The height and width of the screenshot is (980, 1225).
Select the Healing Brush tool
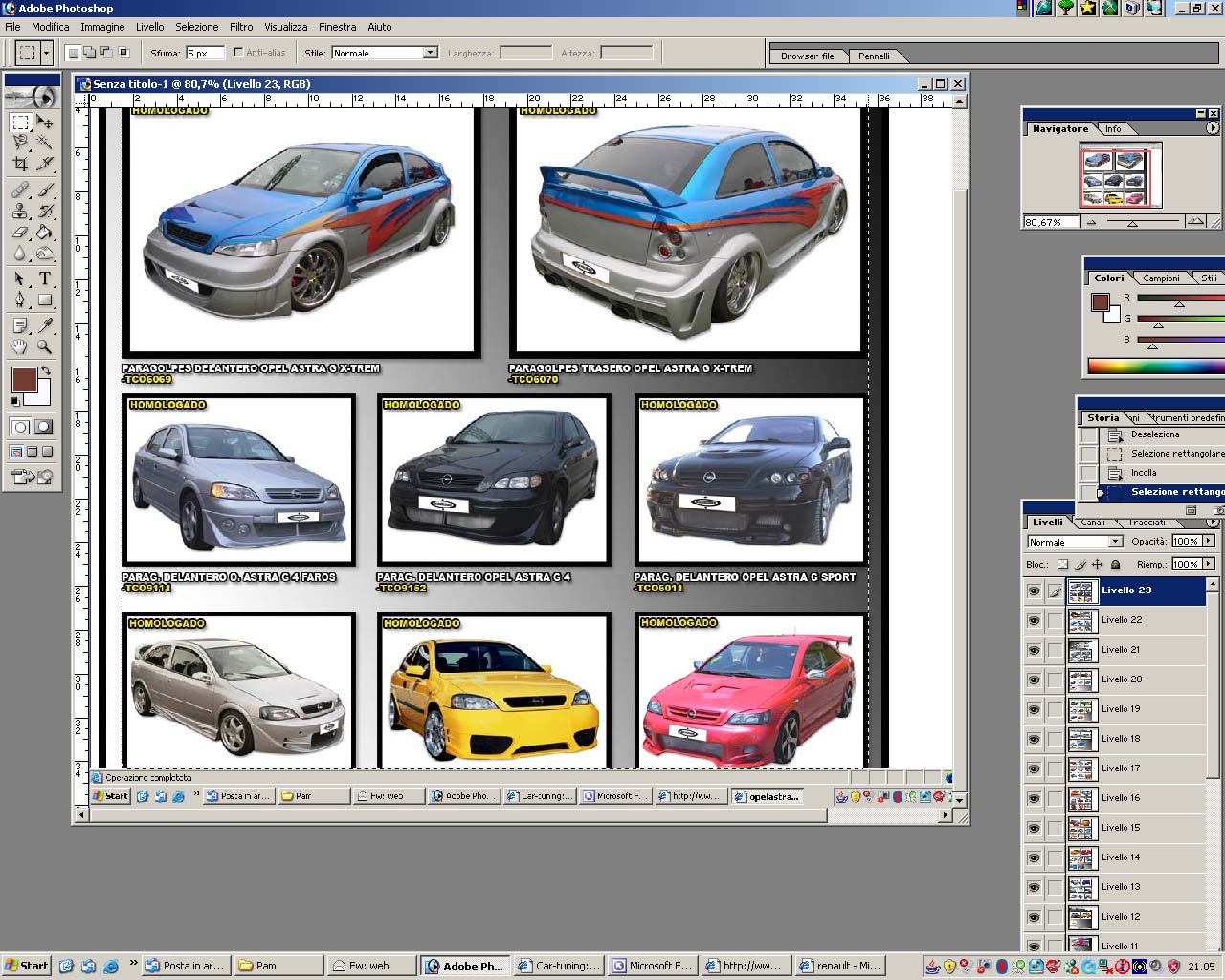pyautogui.click(x=20, y=189)
